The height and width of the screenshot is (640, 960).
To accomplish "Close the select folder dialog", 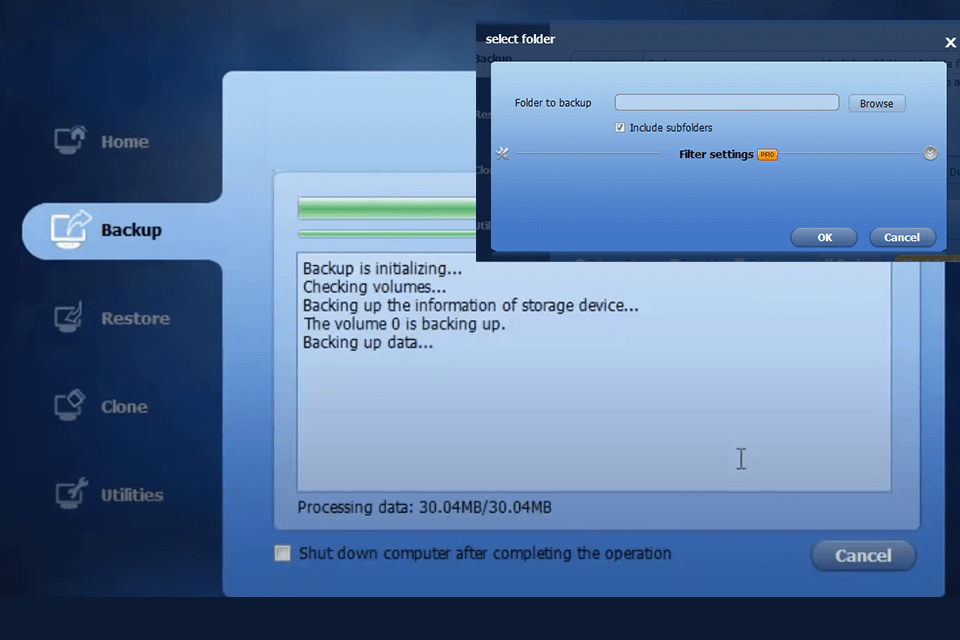I will 949,42.
